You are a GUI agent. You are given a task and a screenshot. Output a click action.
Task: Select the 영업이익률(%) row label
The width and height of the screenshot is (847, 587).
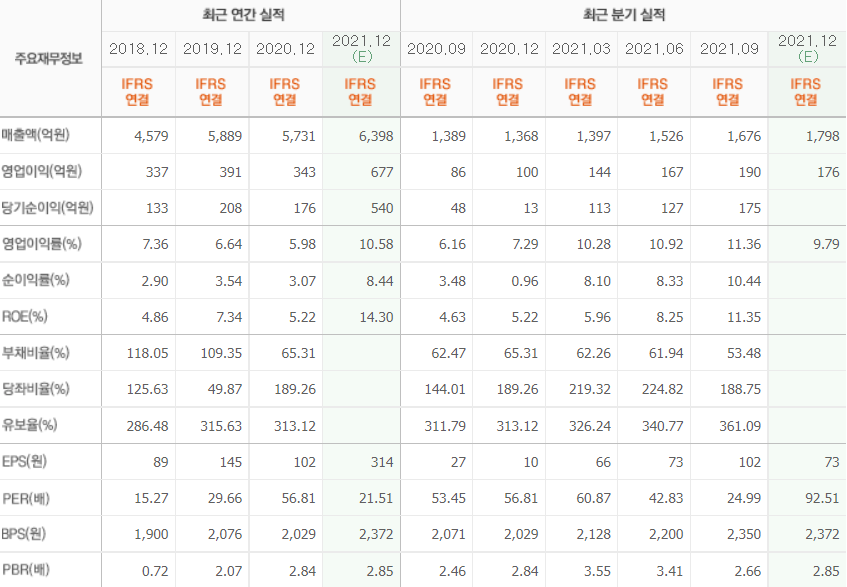point(42,244)
